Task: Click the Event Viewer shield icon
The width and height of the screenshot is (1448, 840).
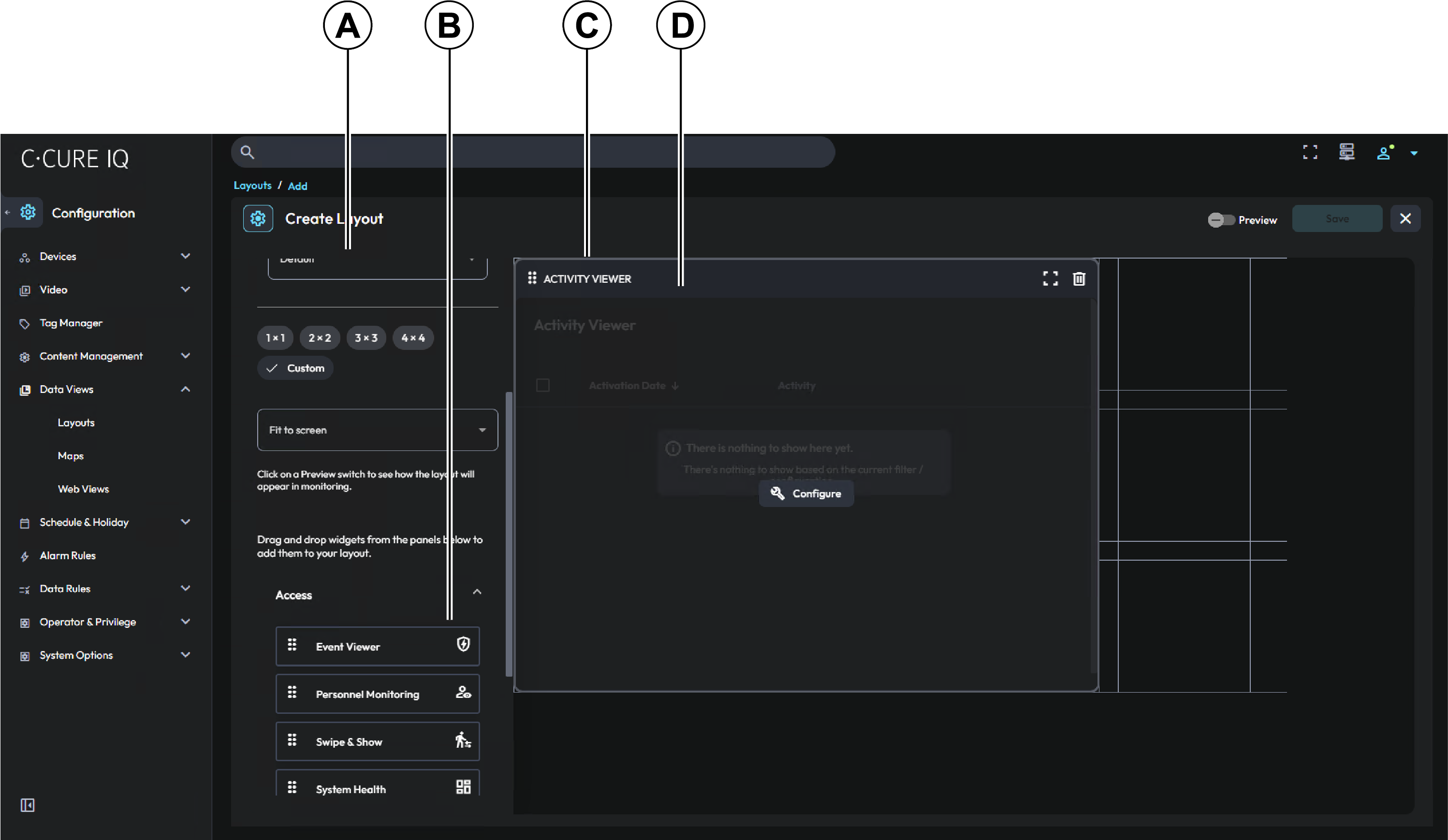Action: [x=463, y=645]
